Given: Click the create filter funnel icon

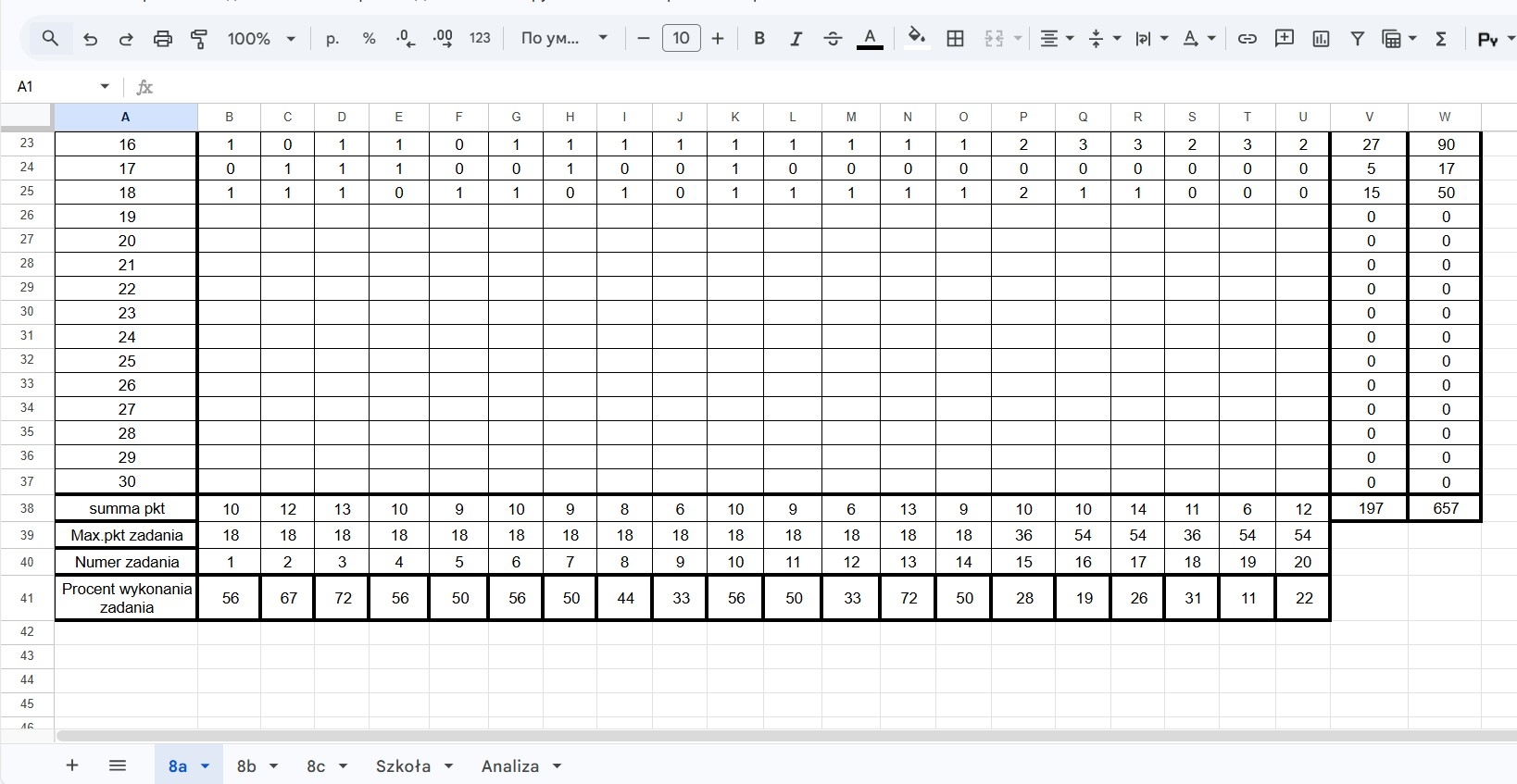Looking at the screenshot, I should [1357, 39].
